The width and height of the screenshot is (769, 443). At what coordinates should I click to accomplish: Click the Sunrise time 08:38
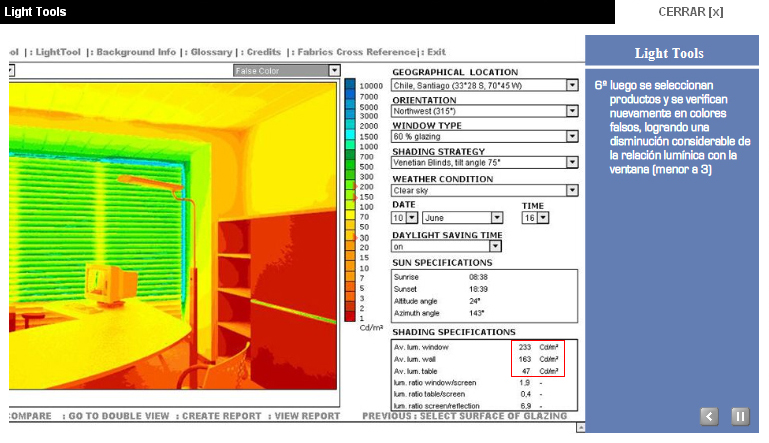click(x=478, y=277)
